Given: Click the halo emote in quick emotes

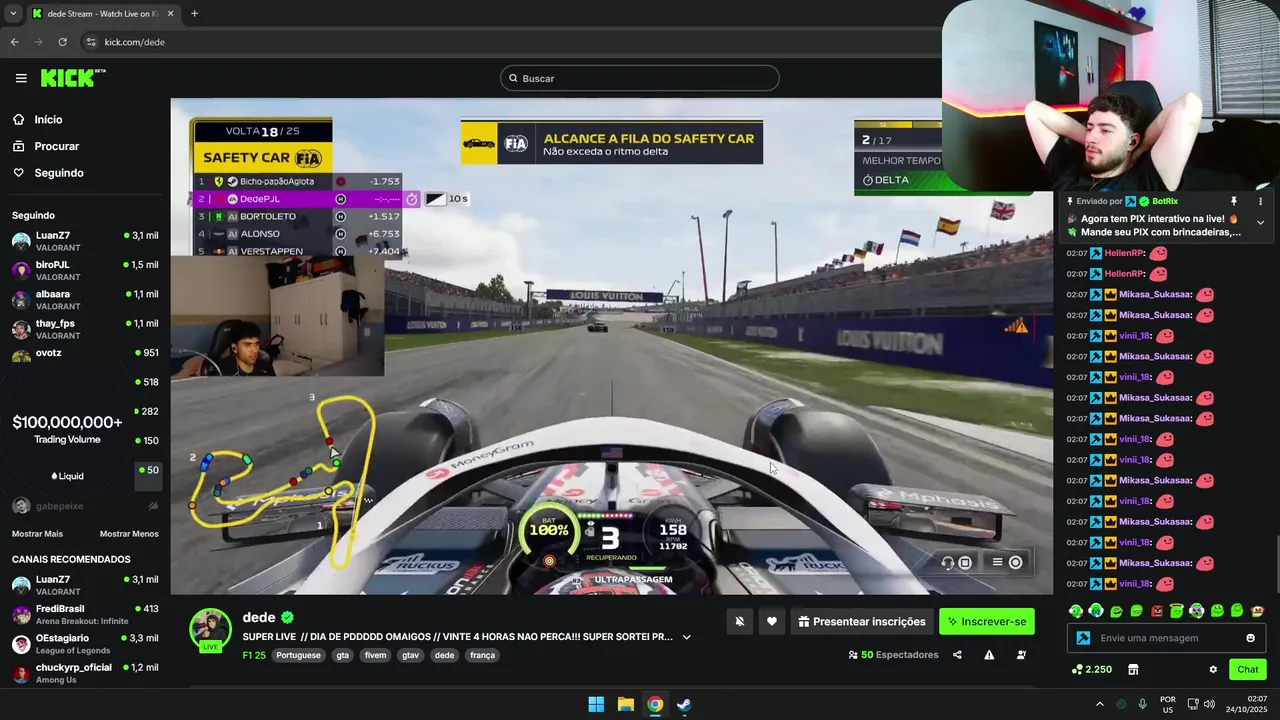Looking at the screenshot, I should [x=1177, y=611].
